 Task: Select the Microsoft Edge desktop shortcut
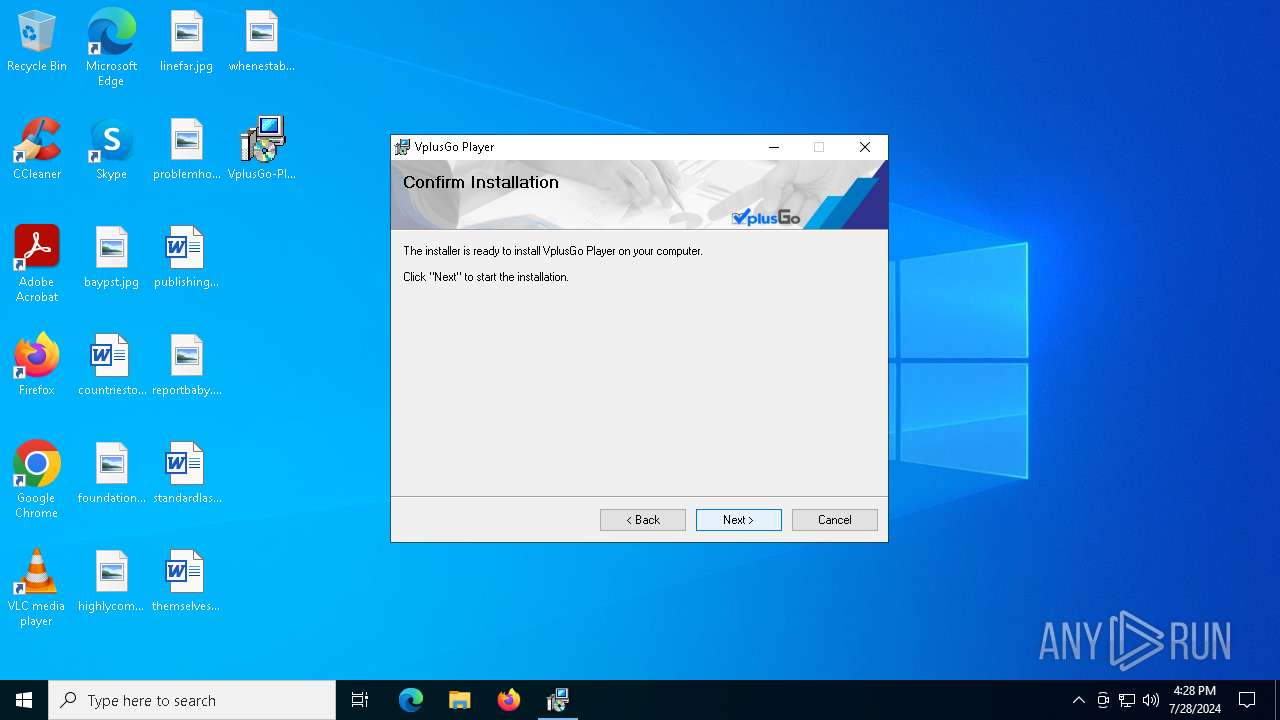coord(111,48)
